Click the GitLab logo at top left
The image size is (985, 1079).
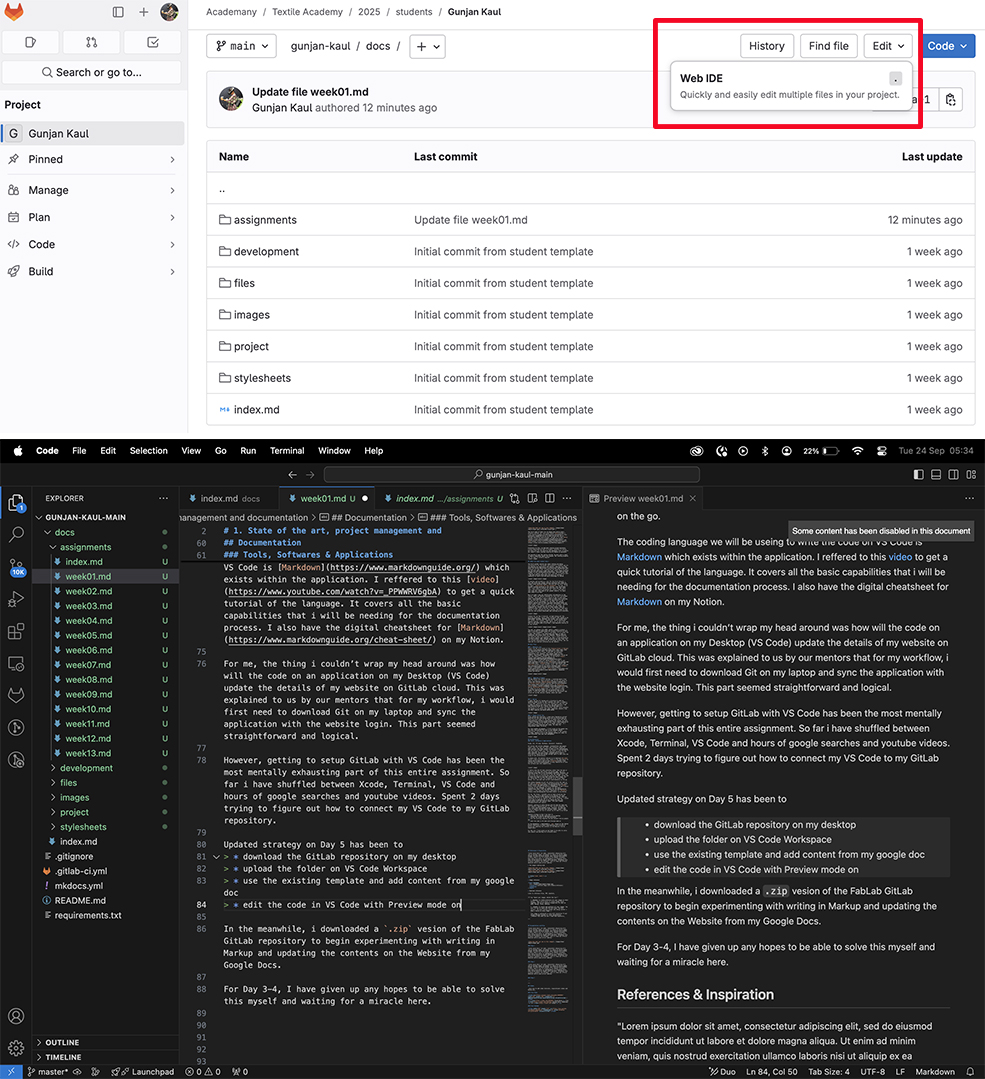pos(14,12)
